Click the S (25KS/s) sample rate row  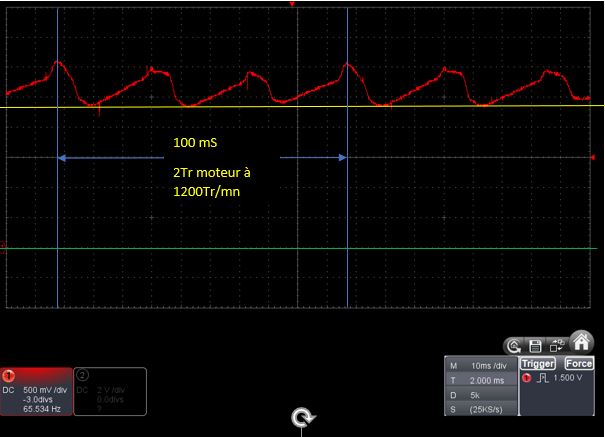(481, 409)
